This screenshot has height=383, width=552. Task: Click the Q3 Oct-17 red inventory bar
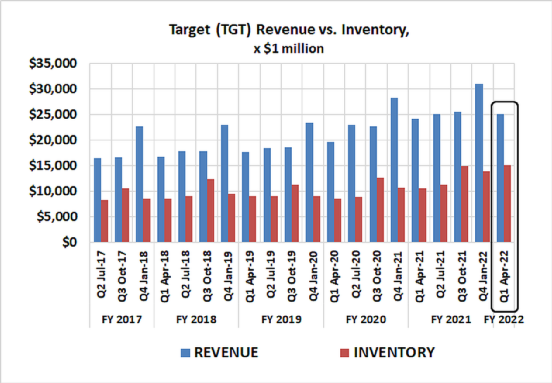pyautogui.click(x=126, y=215)
